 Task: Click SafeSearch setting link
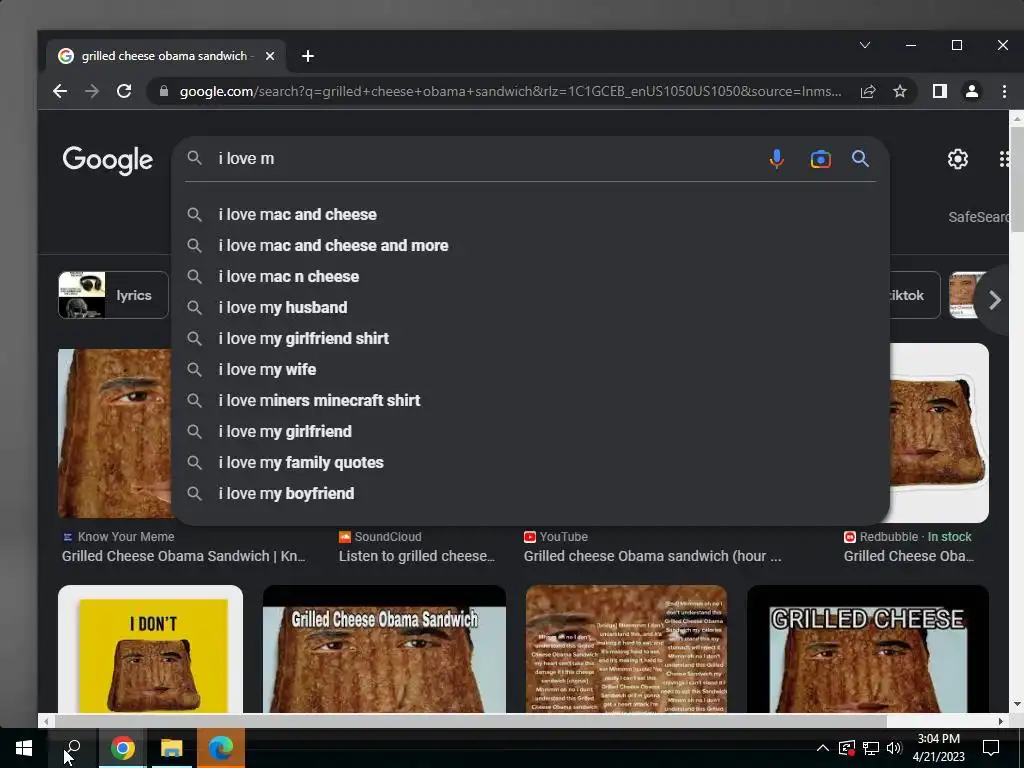[x=978, y=217]
